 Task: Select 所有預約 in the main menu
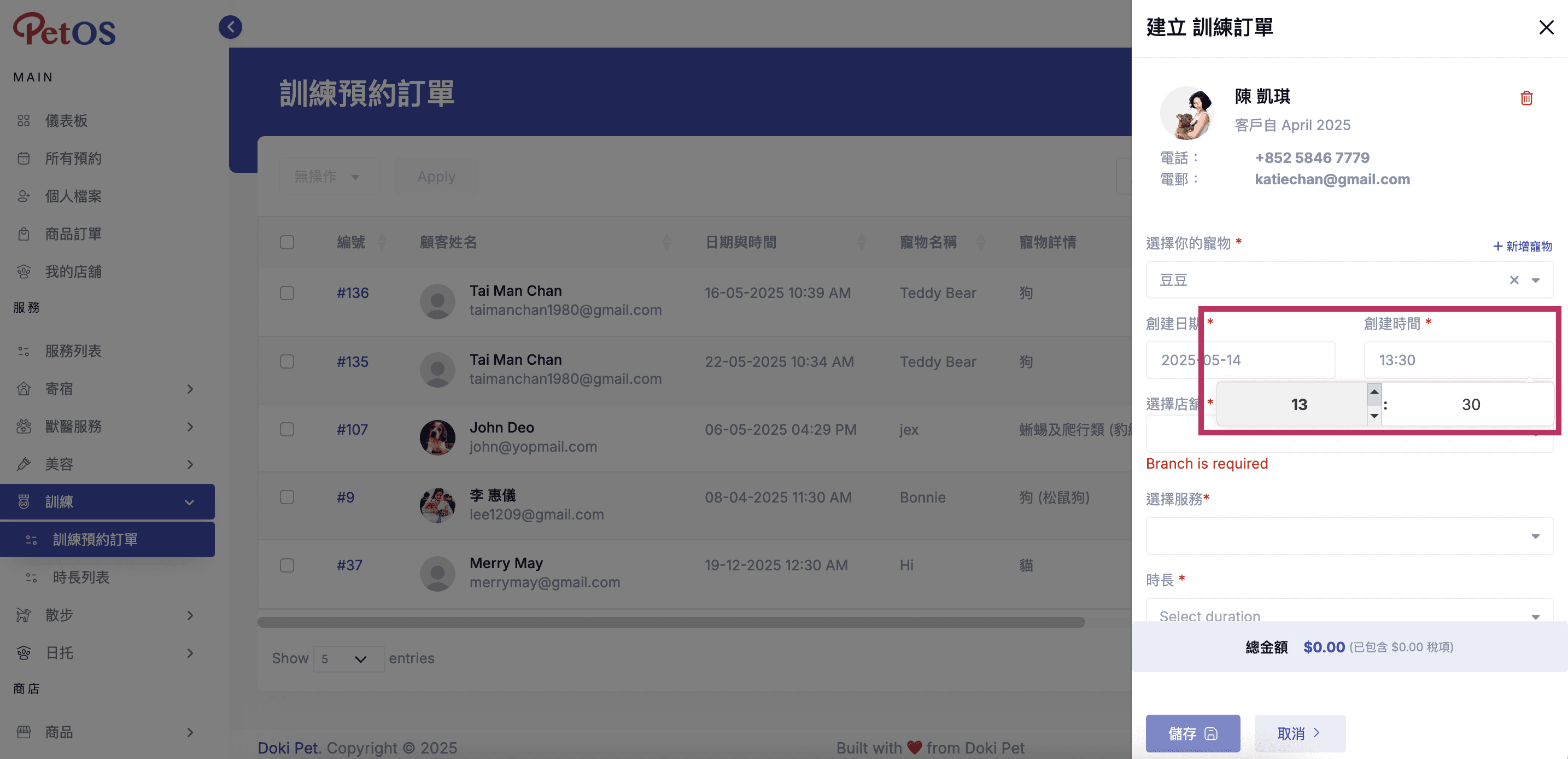(x=73, y=158)
